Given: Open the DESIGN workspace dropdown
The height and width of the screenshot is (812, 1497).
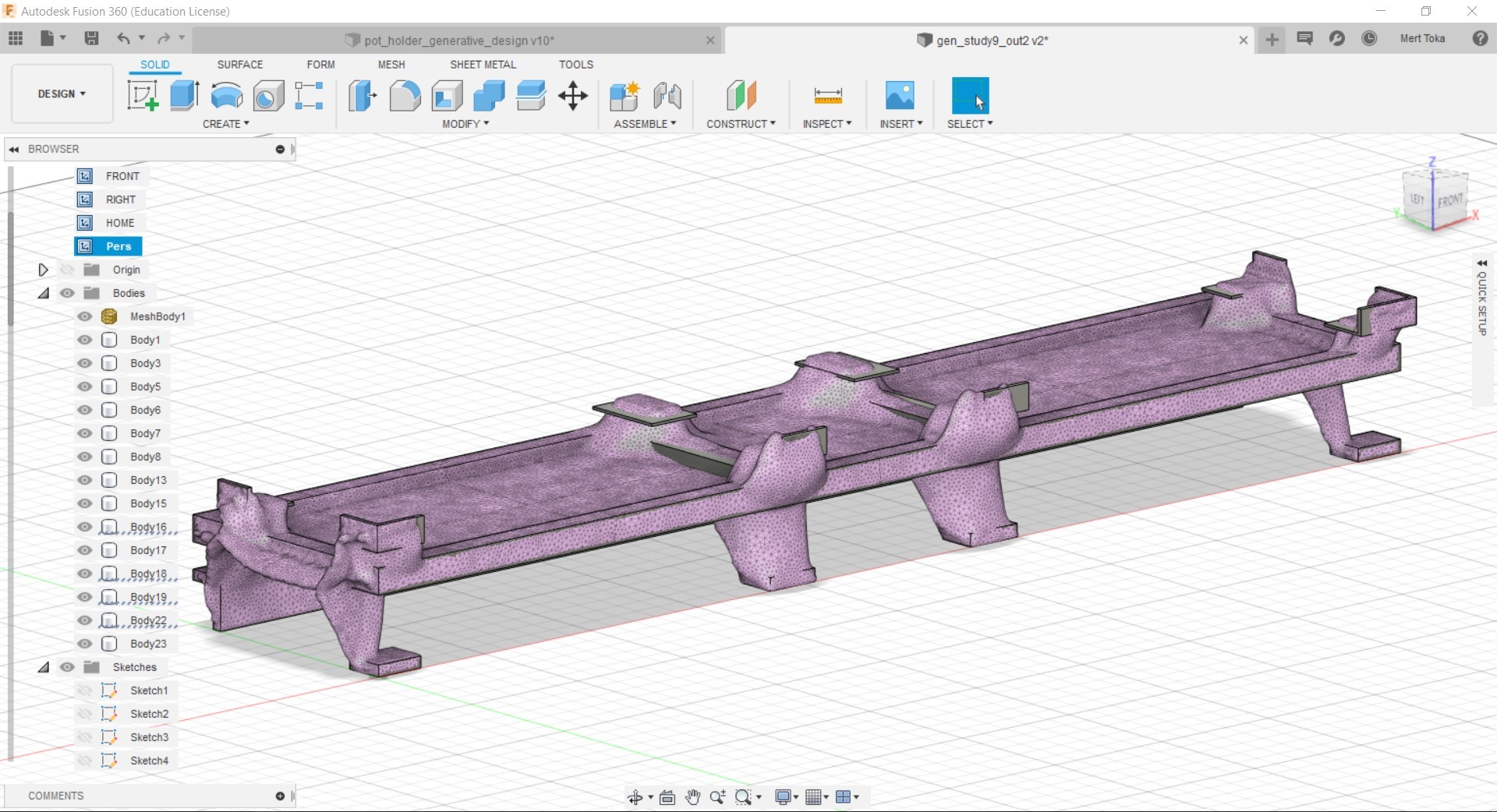Looking at the screenshot, I should coord(62,94).
